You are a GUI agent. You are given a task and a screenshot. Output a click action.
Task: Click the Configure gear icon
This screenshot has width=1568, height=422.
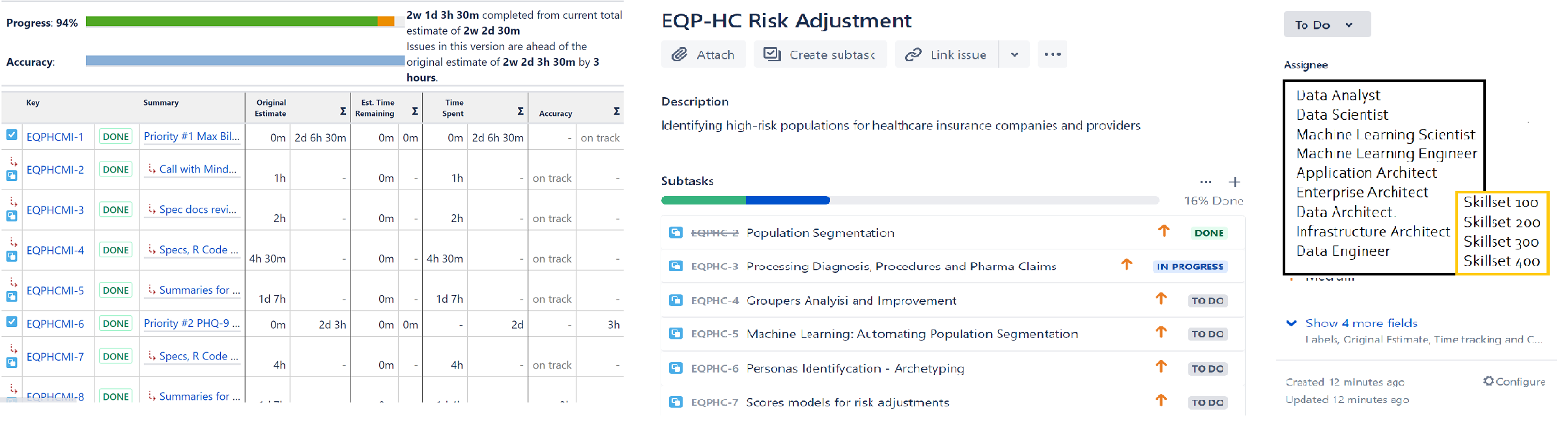click(x=1488, y=381)
